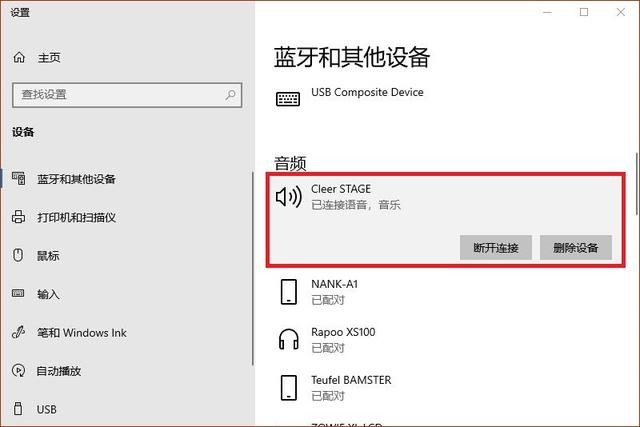Click in the 查找设置 search field

127,95
